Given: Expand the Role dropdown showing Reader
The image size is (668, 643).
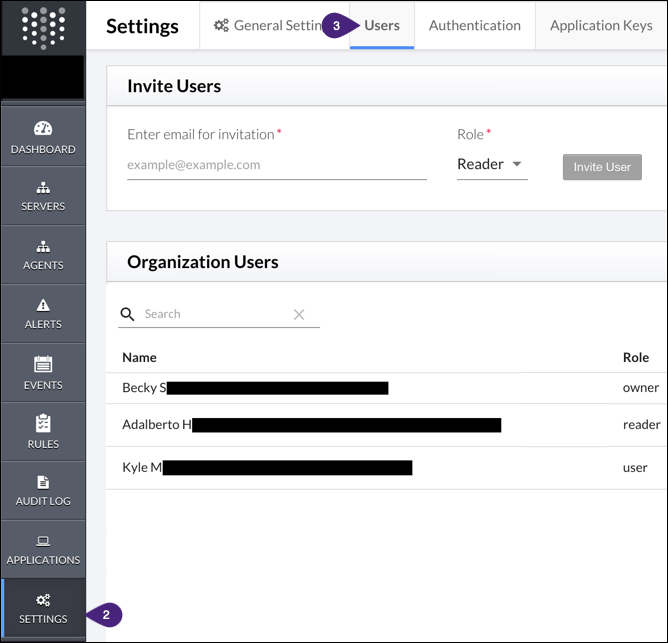Looking at the screenshot, I should (491, 164).
